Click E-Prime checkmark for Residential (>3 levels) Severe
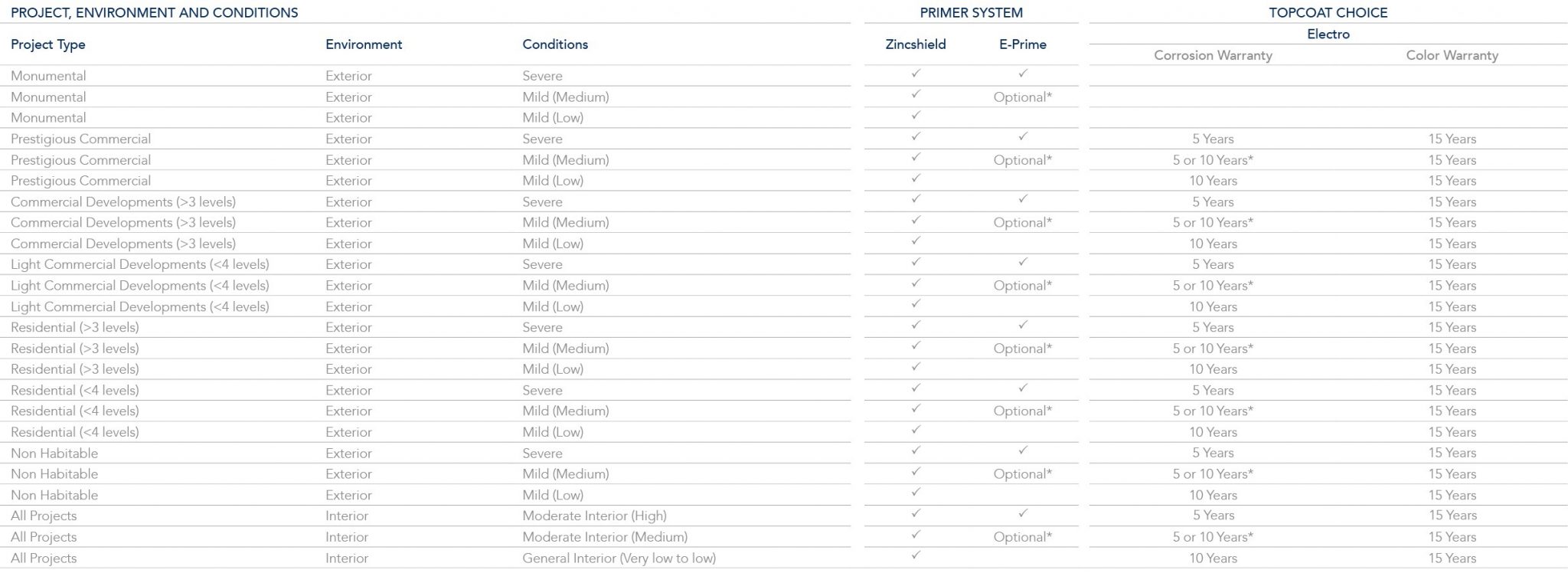The width and height of the screenshot is (1568, 573). (1023, 325)
